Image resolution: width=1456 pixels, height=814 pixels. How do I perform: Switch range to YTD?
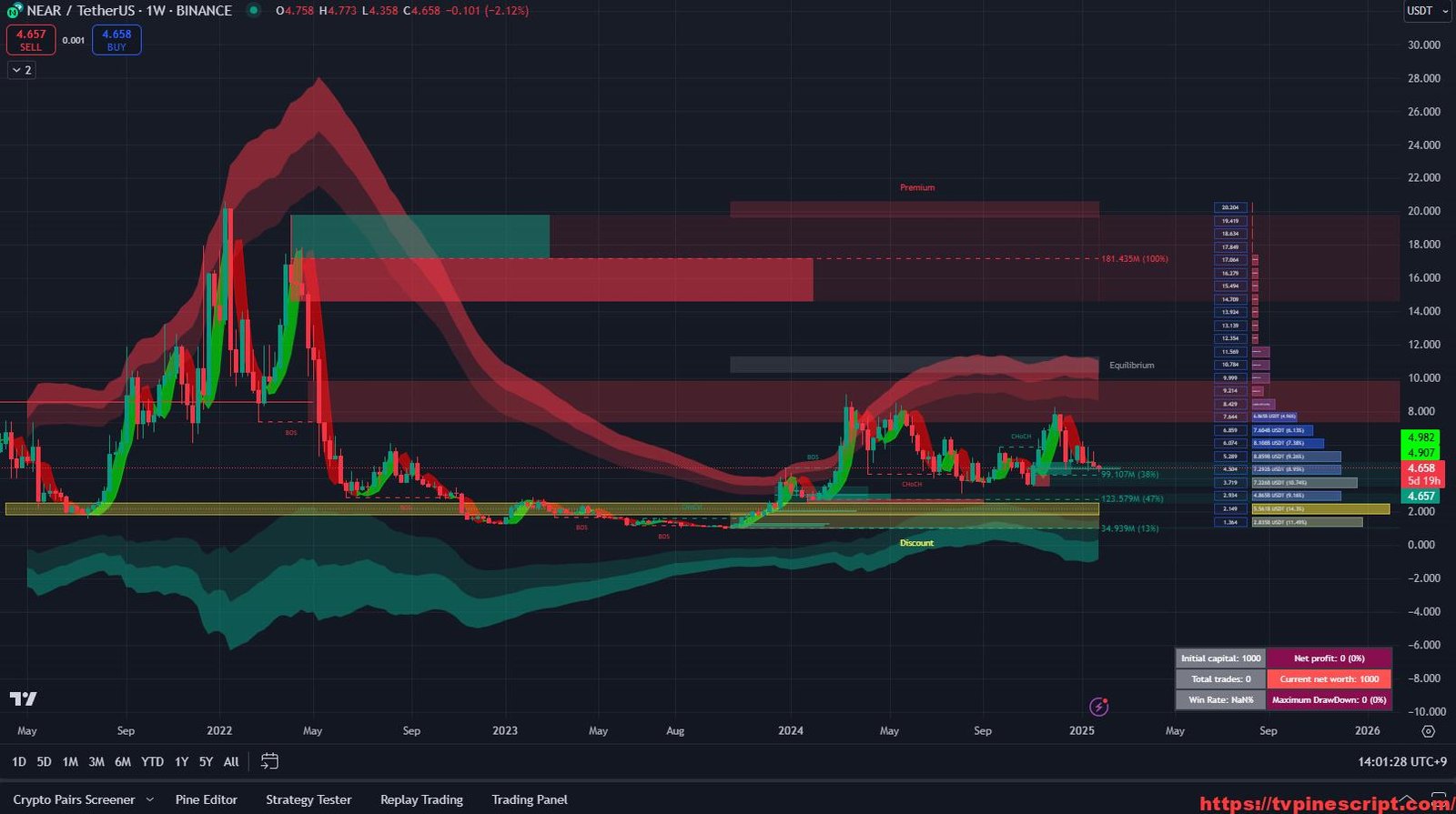click(152, 762)
